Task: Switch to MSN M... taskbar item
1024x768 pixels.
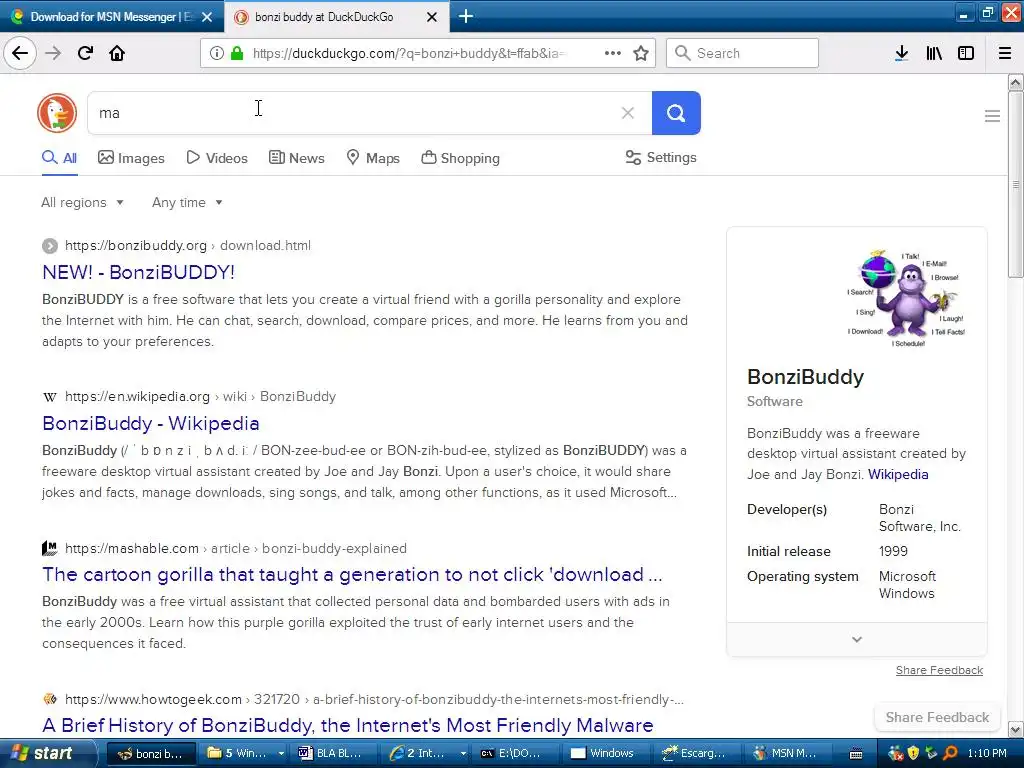Action: coord(789,753)
